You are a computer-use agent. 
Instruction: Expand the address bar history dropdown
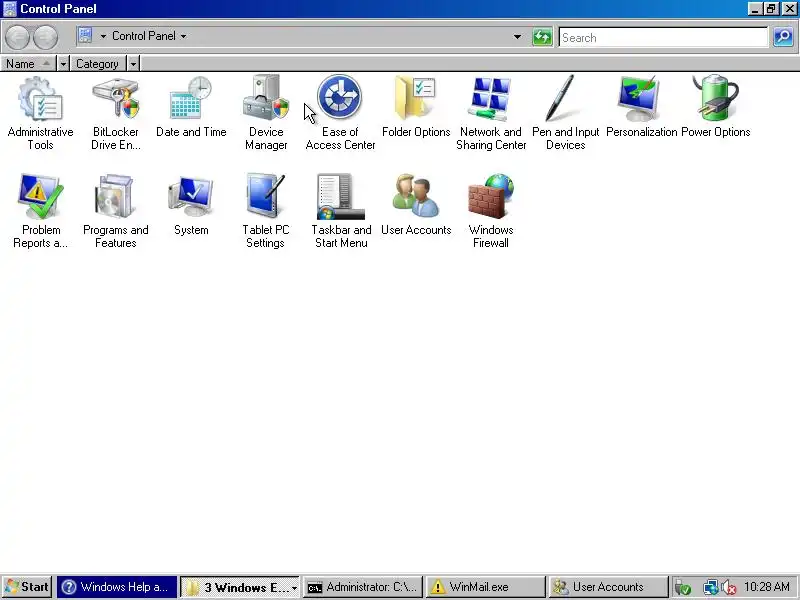click(x=517, y=37)
